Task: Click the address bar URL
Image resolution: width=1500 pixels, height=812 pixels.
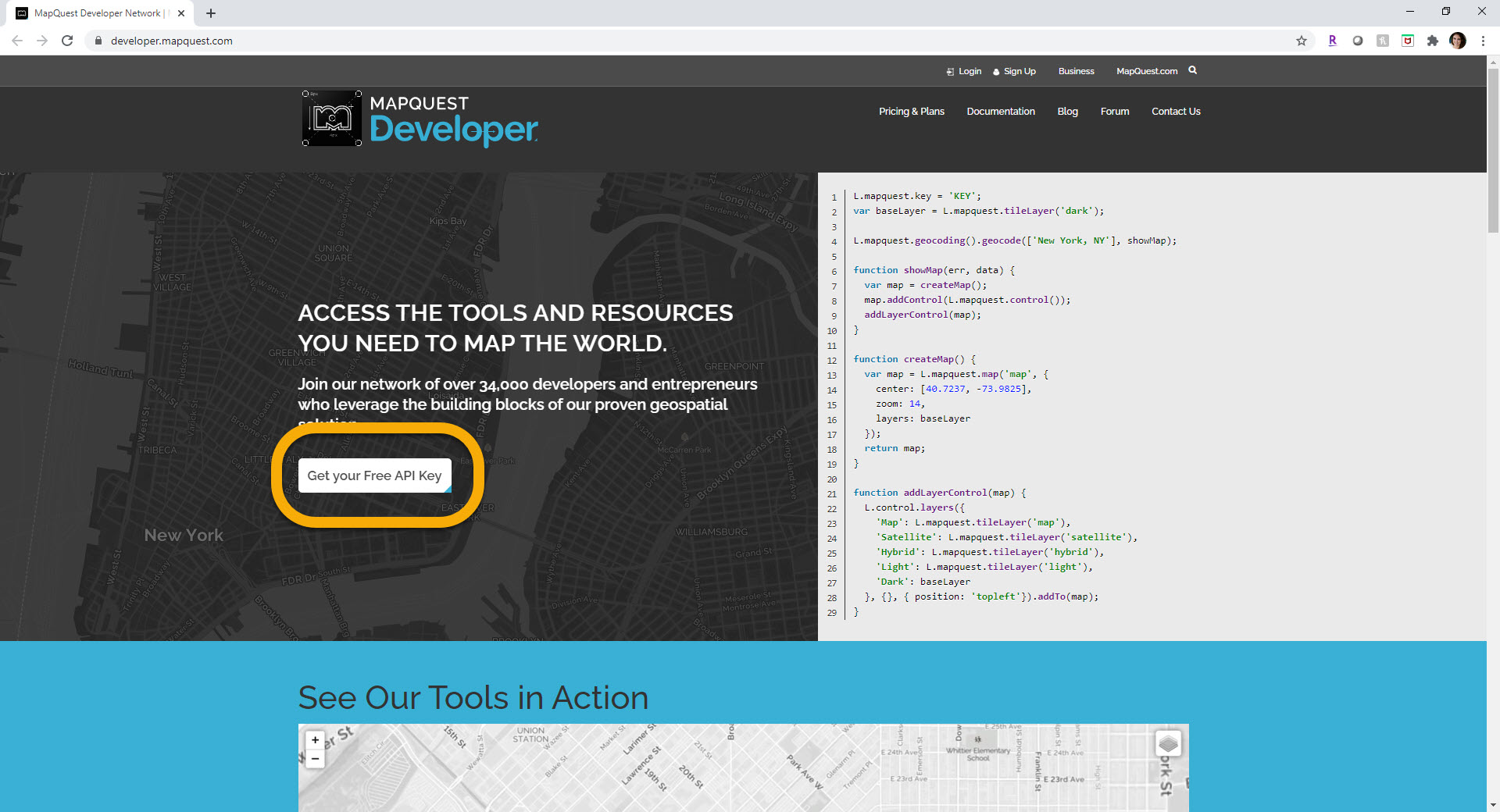Action: point(172,41)
